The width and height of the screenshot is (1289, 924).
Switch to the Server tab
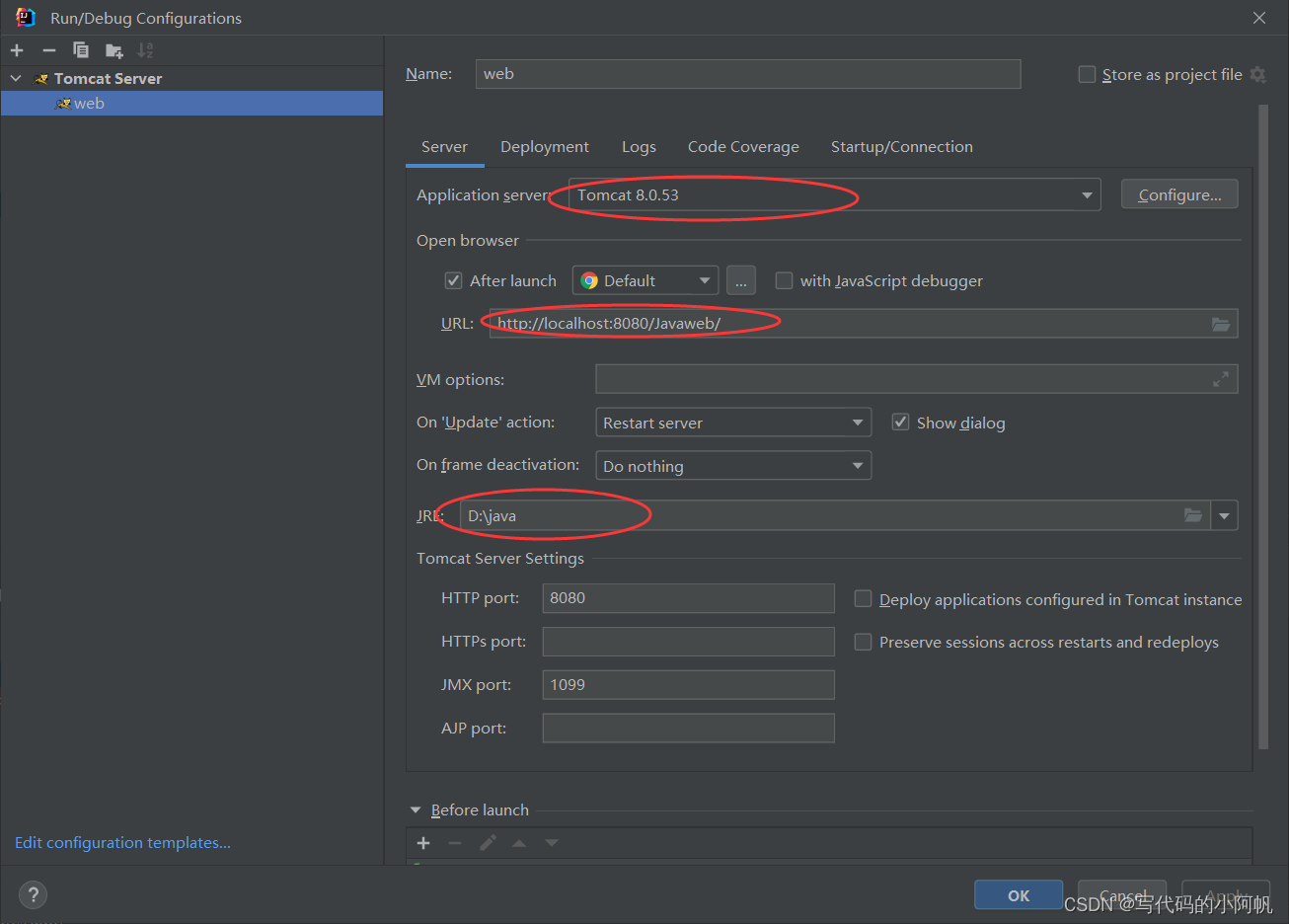click(x=444, y=147)
